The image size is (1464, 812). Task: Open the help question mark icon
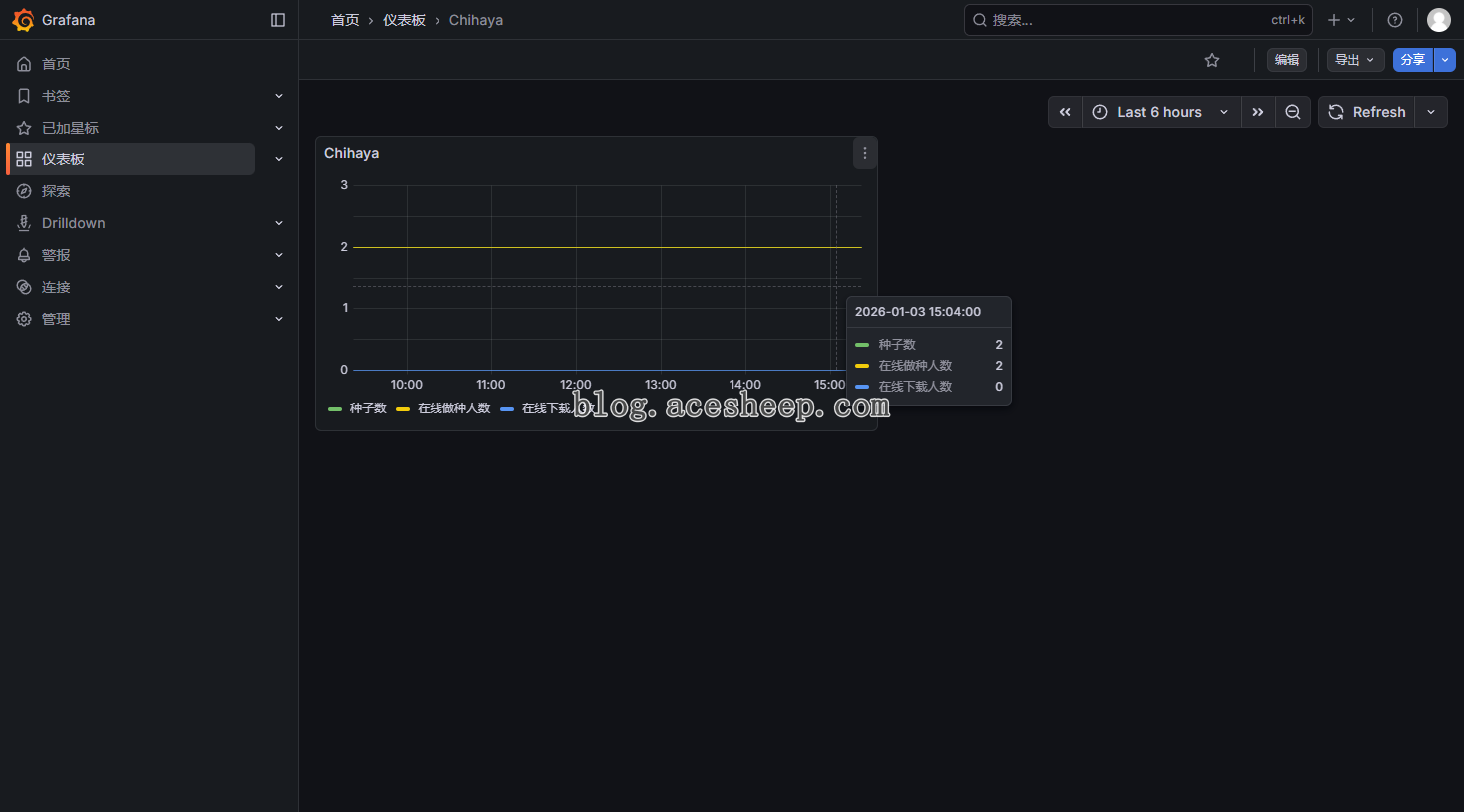1394,19
